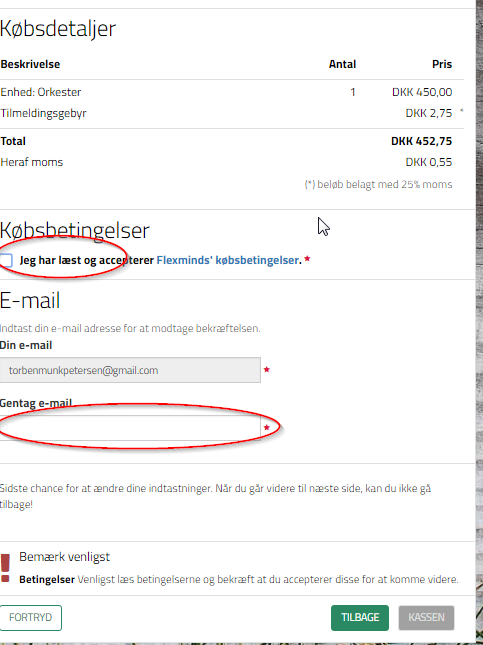
Task: Click the Bemærk venligst heading
Action: point(65,557)
